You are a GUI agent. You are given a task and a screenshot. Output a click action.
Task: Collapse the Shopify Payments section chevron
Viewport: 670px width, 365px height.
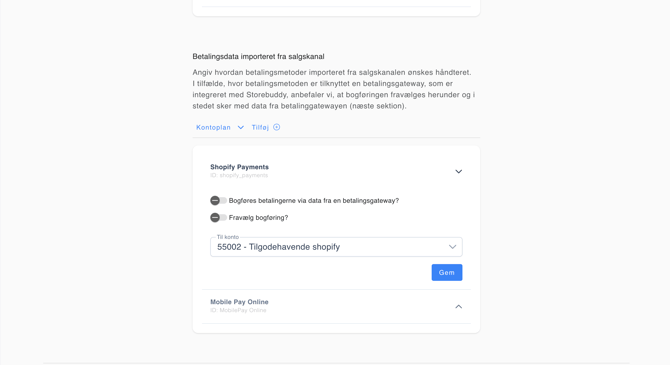pyautogui.click(x=458, y=171)
